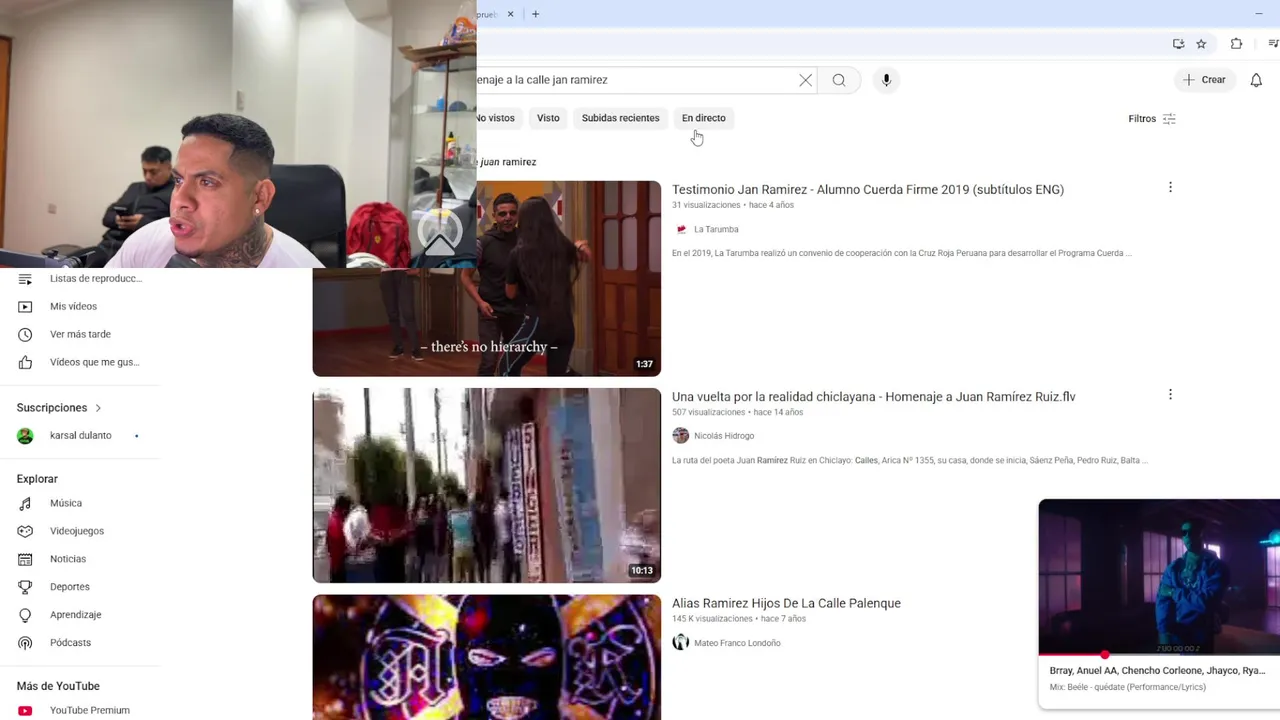This screenshot has width=1280, height=720.
Task: Go to Nicolás Hidrogo channel
Action: click(724, 436)
